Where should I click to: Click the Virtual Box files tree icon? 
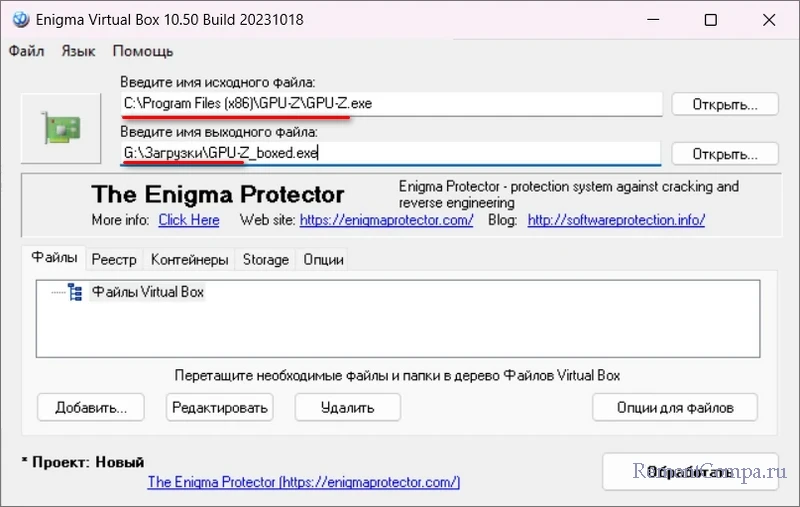(75, 292)
